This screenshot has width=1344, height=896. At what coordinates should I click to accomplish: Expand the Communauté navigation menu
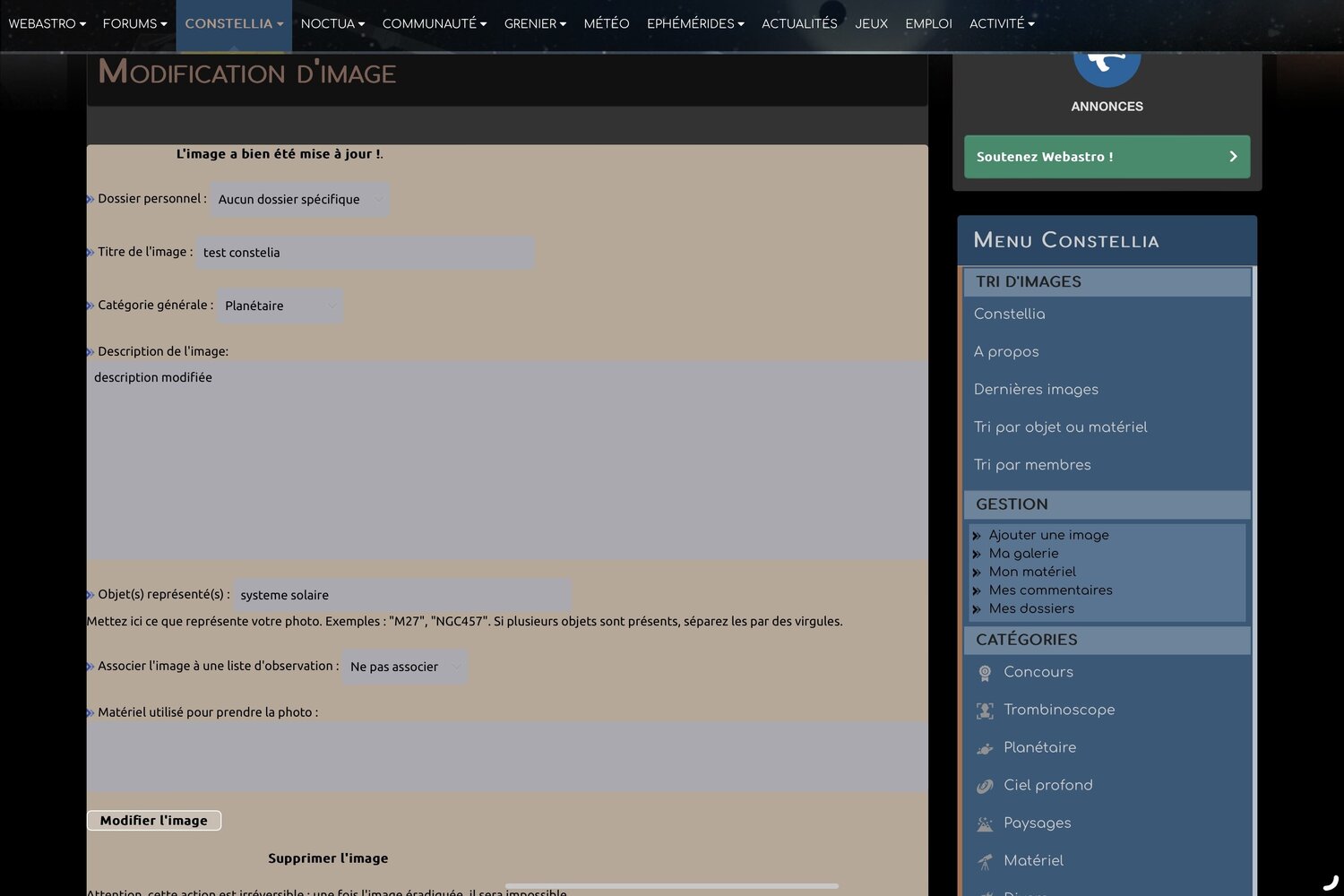coord(435,24)
